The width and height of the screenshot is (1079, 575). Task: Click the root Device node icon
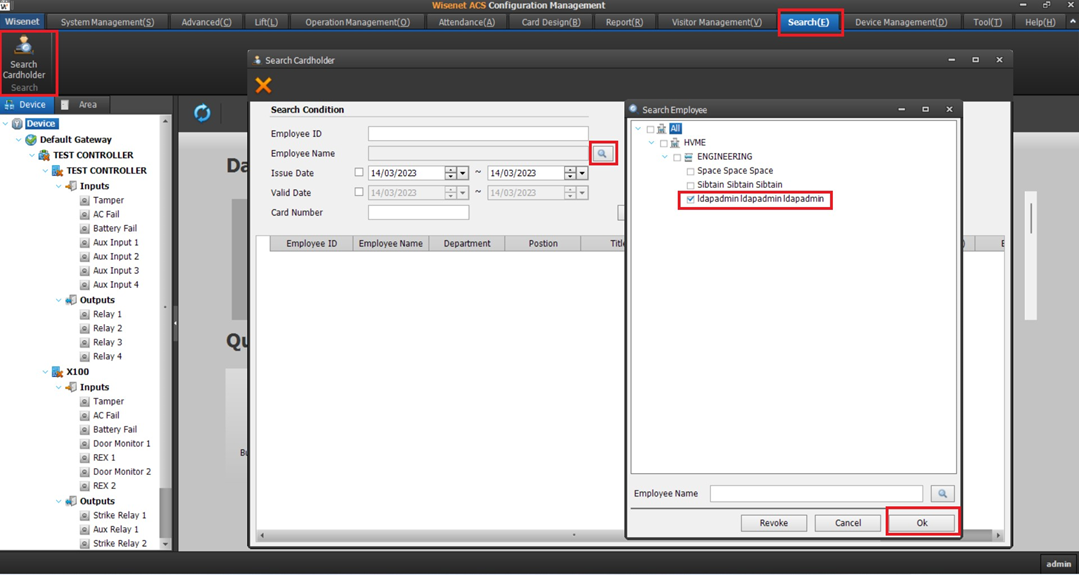[x=17, y=124]
